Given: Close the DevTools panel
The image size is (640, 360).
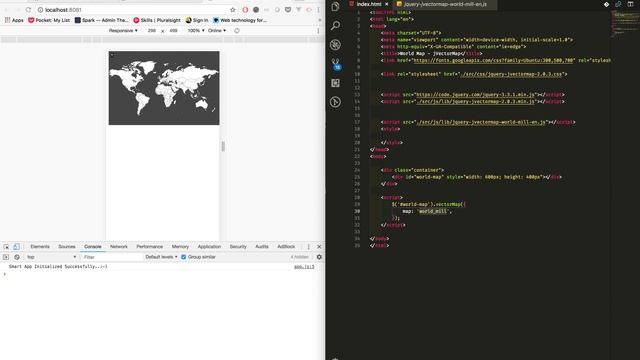Looking at the screenshot, I should 319,247.
